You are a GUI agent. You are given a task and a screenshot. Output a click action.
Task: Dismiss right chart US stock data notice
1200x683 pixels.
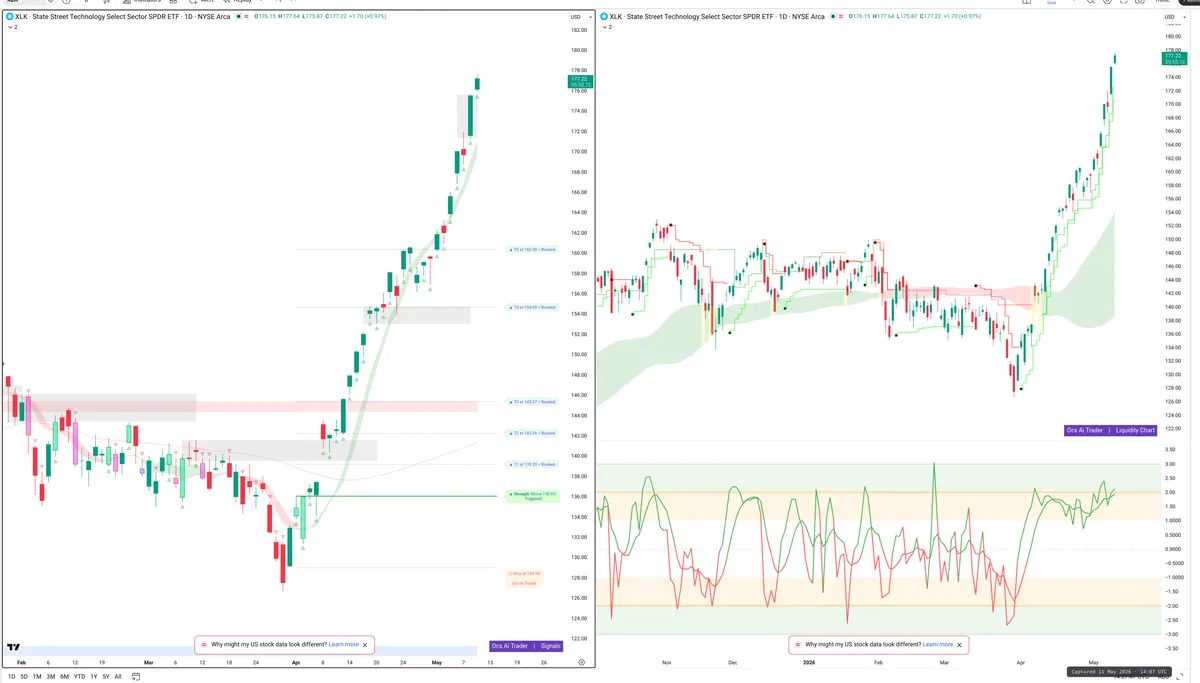coord(959,645)
